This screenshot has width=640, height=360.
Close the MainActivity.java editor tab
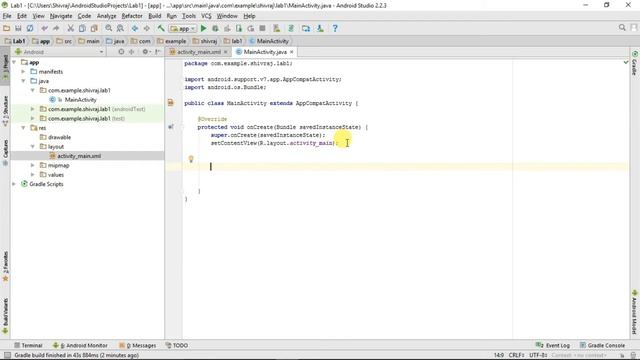point(291,52)
